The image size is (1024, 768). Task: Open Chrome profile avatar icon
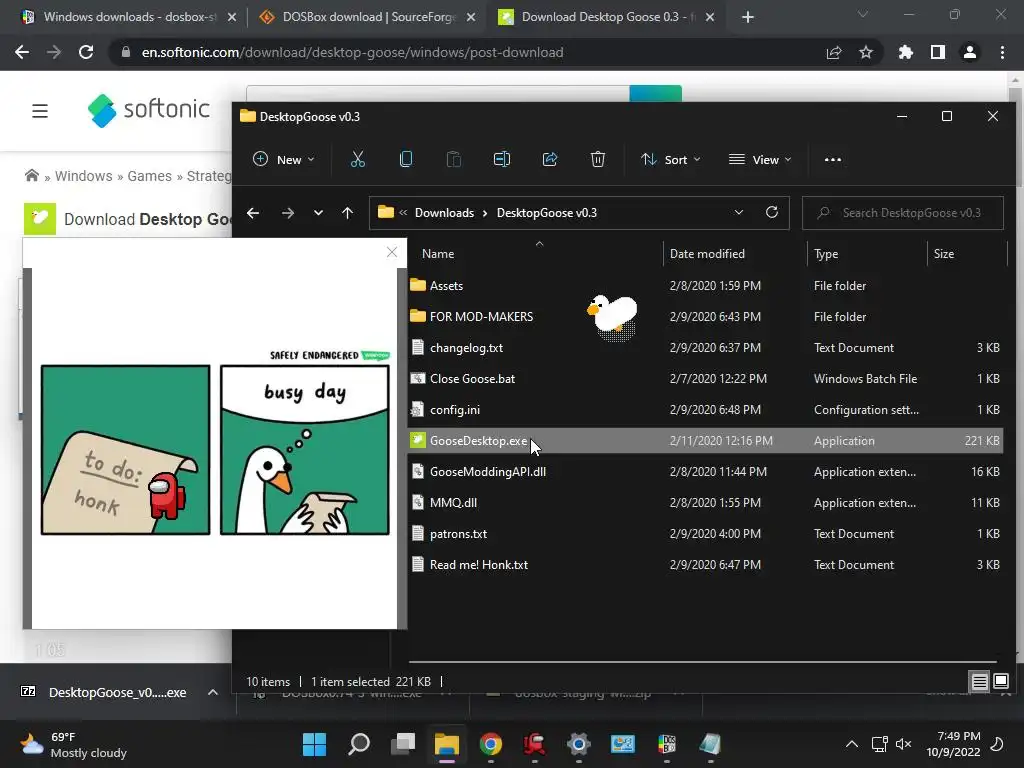pyautogui.click(x=970, y=52)
